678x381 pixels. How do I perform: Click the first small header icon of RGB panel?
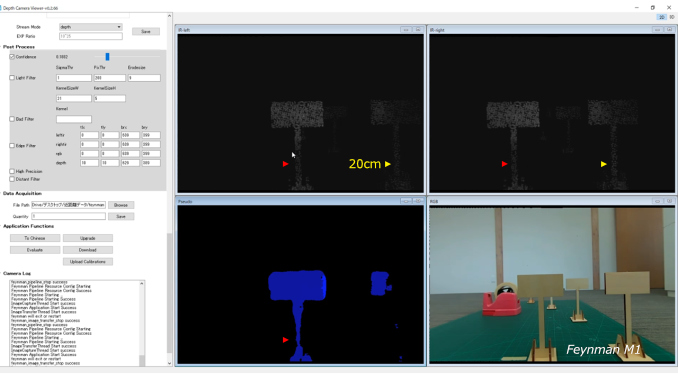(657, 201)
